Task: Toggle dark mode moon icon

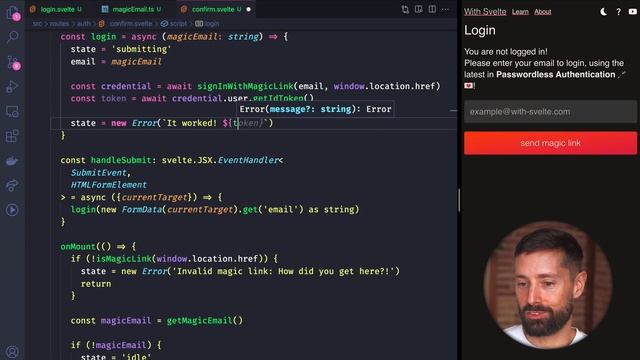Action: [x=604, y=12]
